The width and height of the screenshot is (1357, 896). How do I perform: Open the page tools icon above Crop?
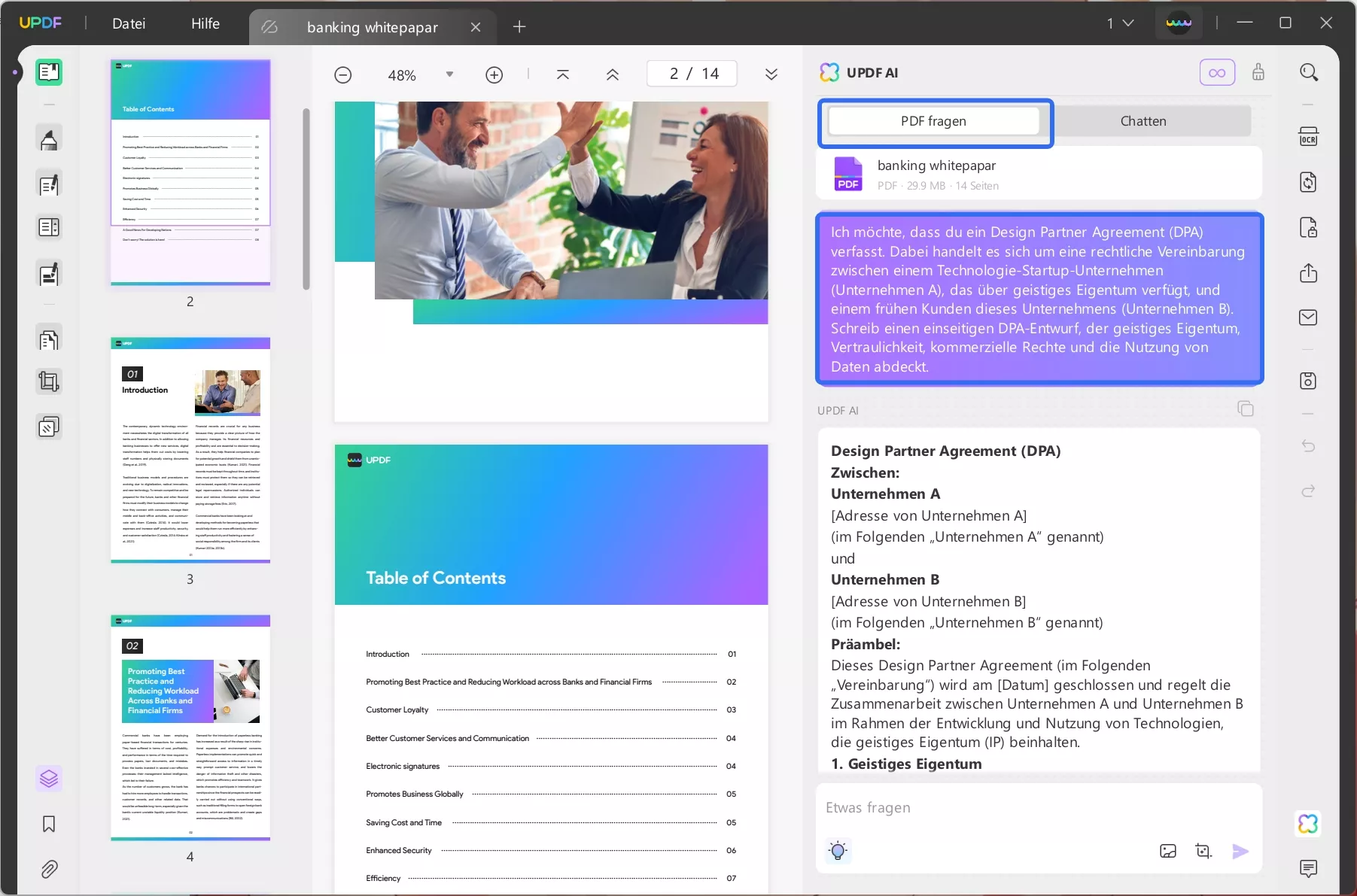pyautogui.click(x=49, y=340)
